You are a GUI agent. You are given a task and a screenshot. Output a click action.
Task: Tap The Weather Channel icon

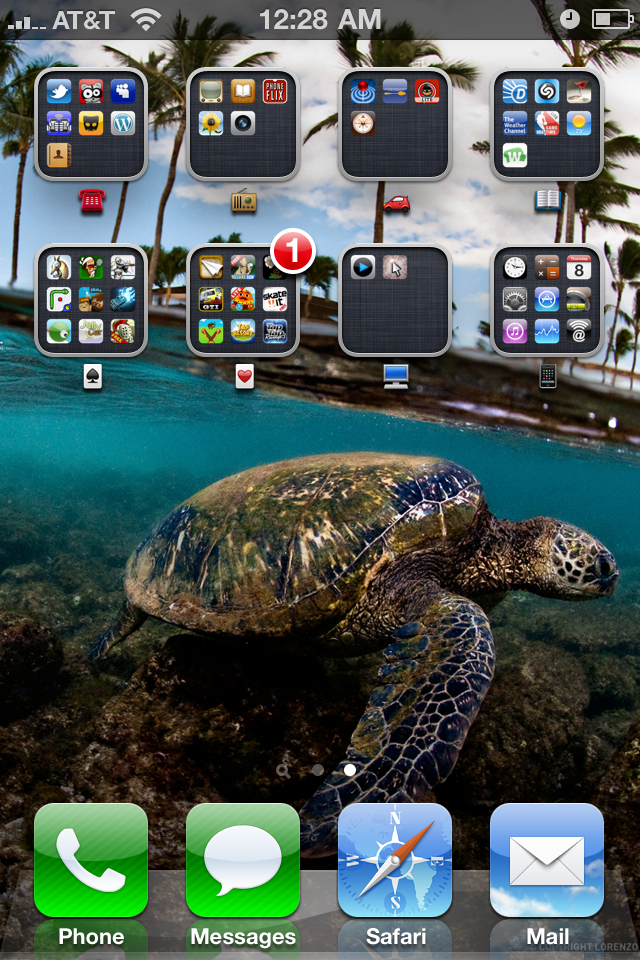coord(515,124)
